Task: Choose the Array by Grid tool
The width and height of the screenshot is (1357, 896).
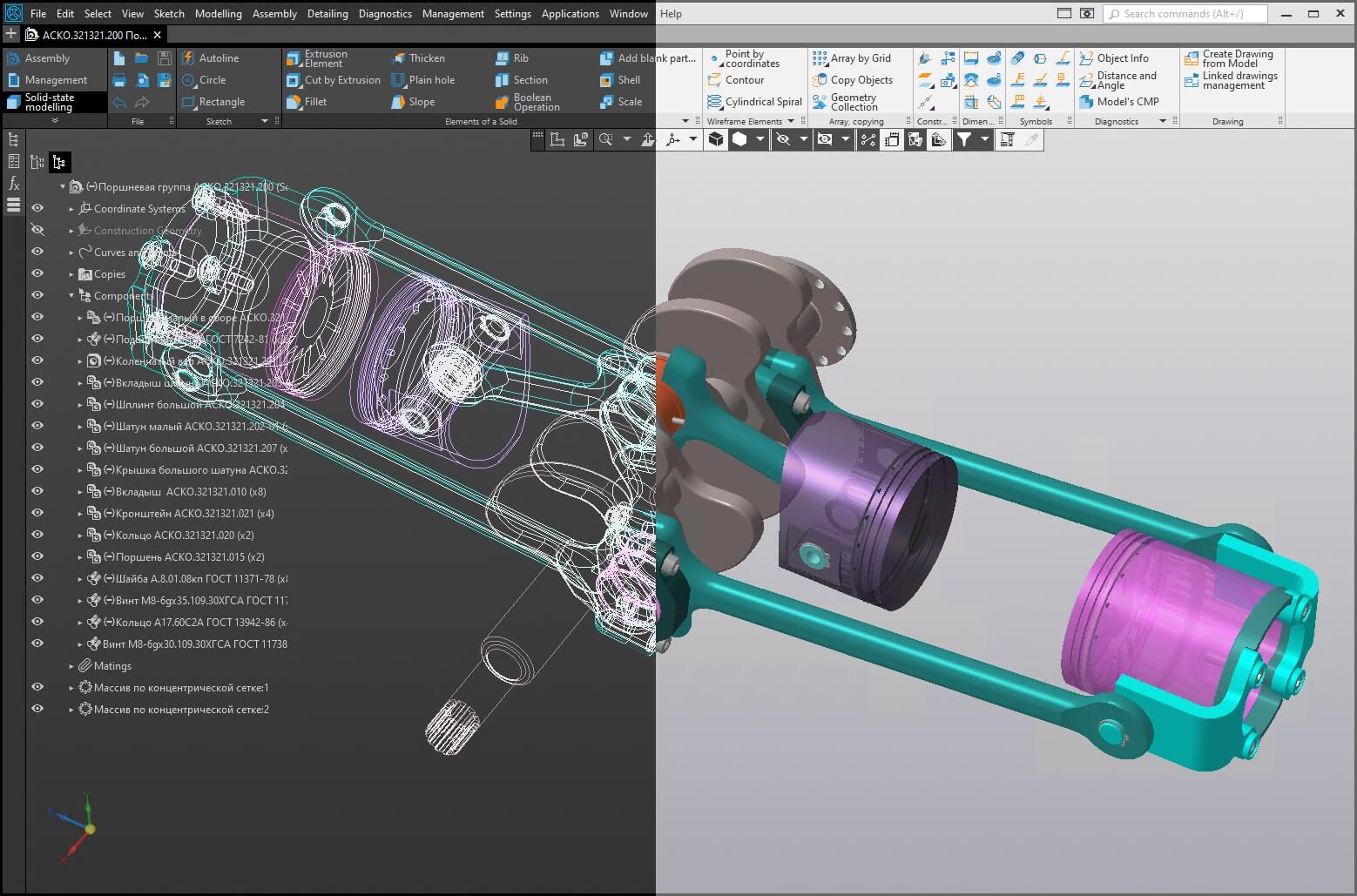Action: [852, 58]
